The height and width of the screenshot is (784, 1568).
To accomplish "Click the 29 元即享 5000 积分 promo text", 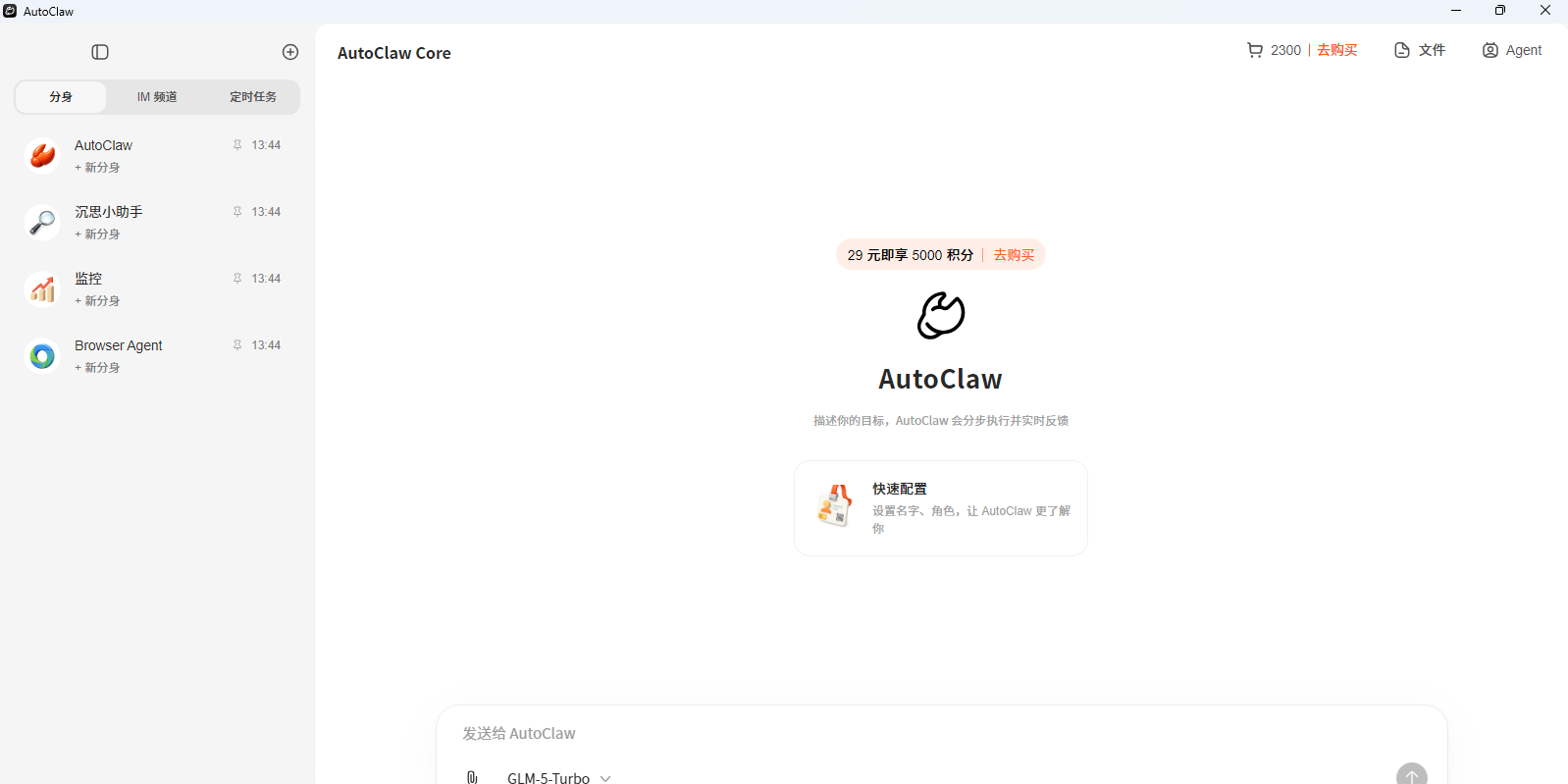I will click(911, 255).
